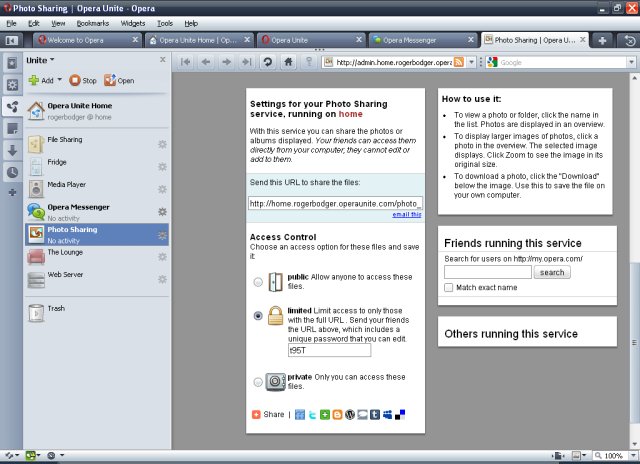
Task: Go to the Home page icon
Action: pos(288,62)
